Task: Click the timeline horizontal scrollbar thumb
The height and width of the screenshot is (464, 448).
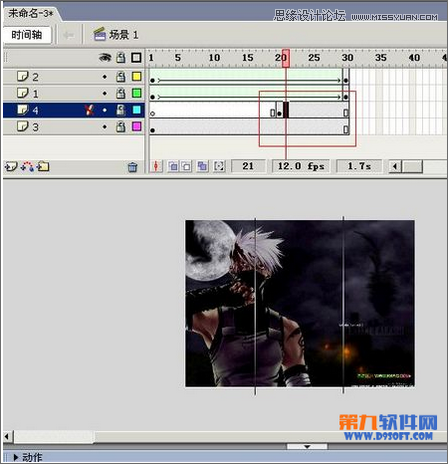Action: 412,166
